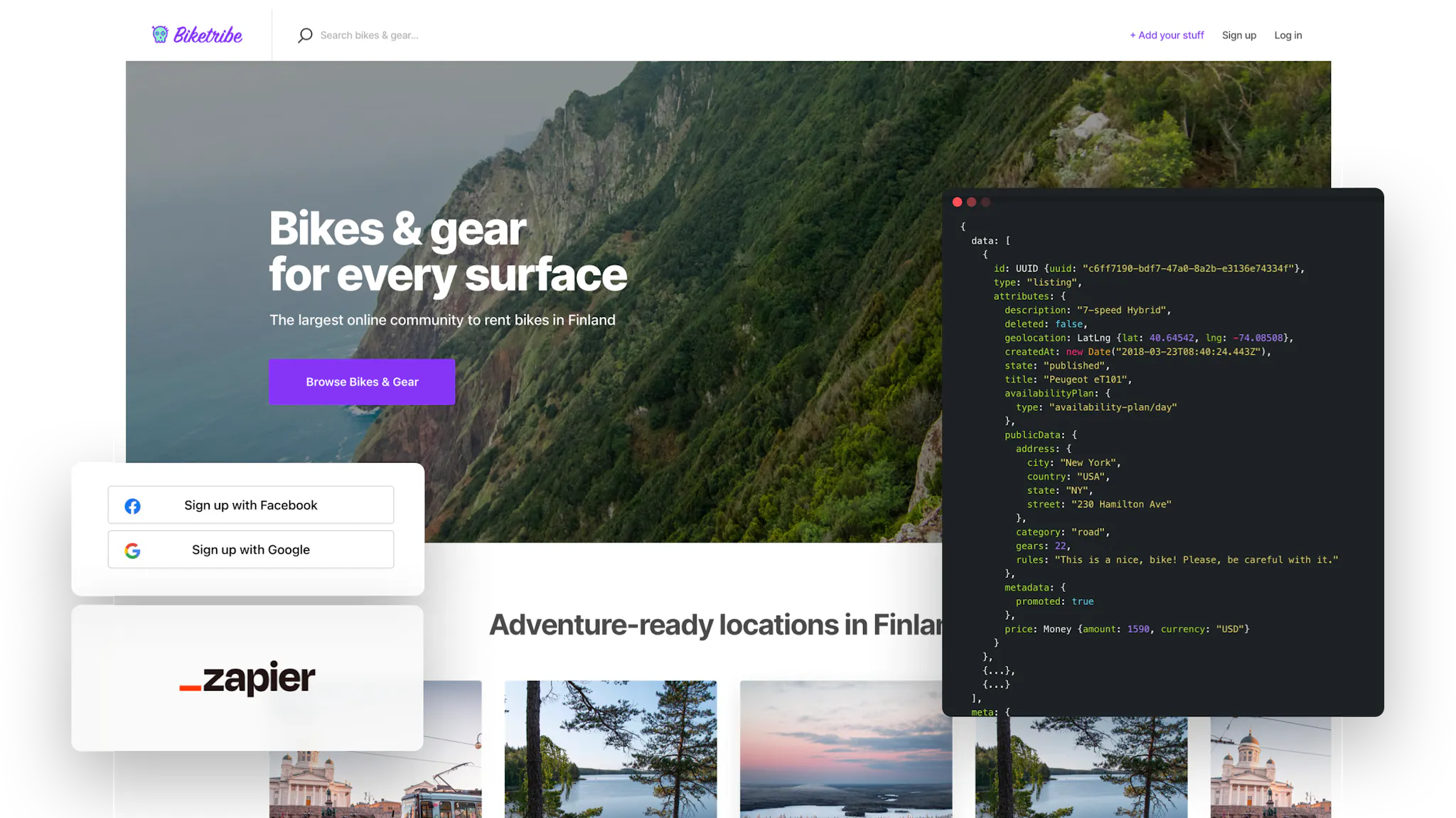The image size is (1456, 818).
Task: Select the availability-plan/day value
Action: [1113, 407]
